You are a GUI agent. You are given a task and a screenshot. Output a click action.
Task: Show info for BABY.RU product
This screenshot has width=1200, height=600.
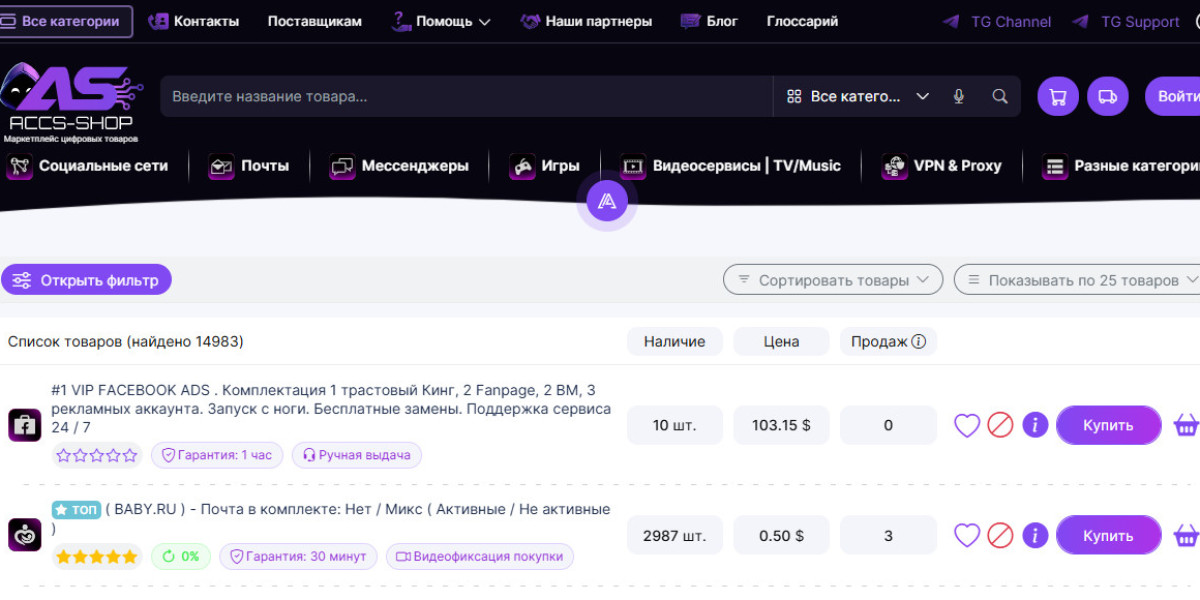pos(1035,535)
